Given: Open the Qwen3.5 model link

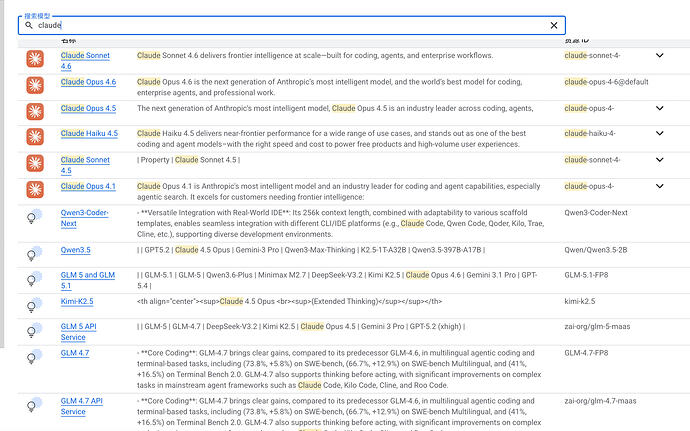Looking at the screenshot, I should (75, 250).
